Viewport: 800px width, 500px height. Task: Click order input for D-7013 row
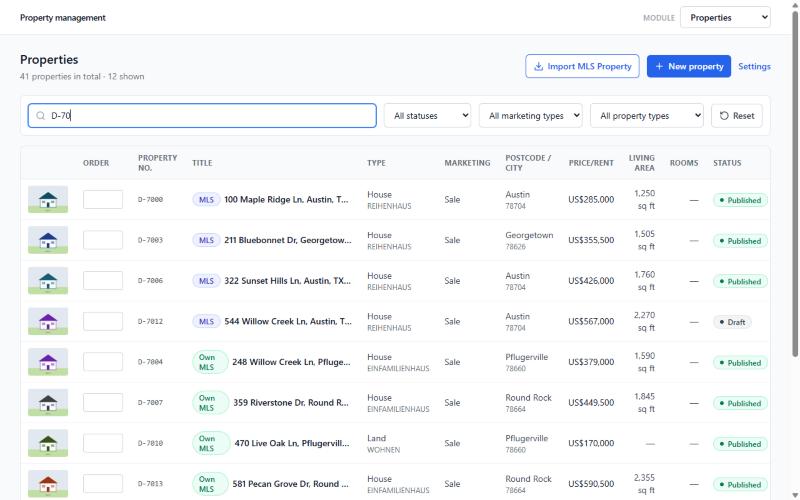click(x=103, y=484)
